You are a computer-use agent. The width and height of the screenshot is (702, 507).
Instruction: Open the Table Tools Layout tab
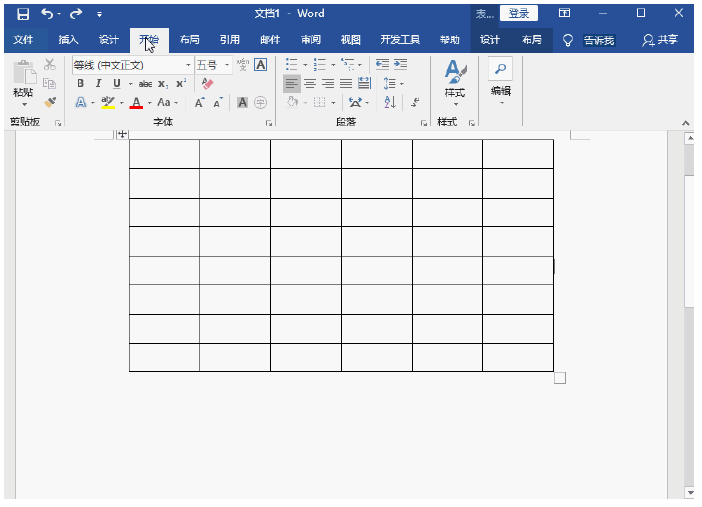[532, 40]
